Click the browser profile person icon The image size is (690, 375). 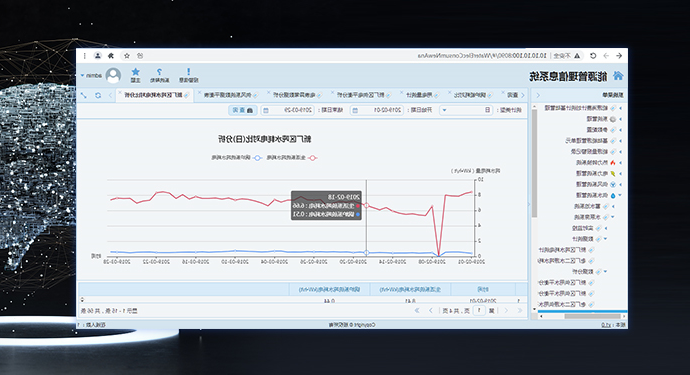[98, 56]
